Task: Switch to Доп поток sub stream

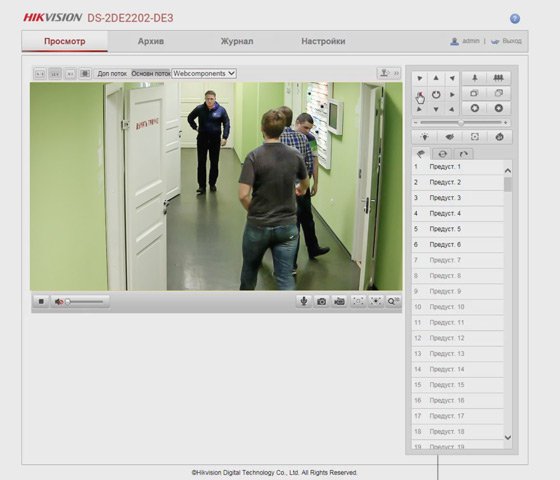Action: [x=112, y=74]
